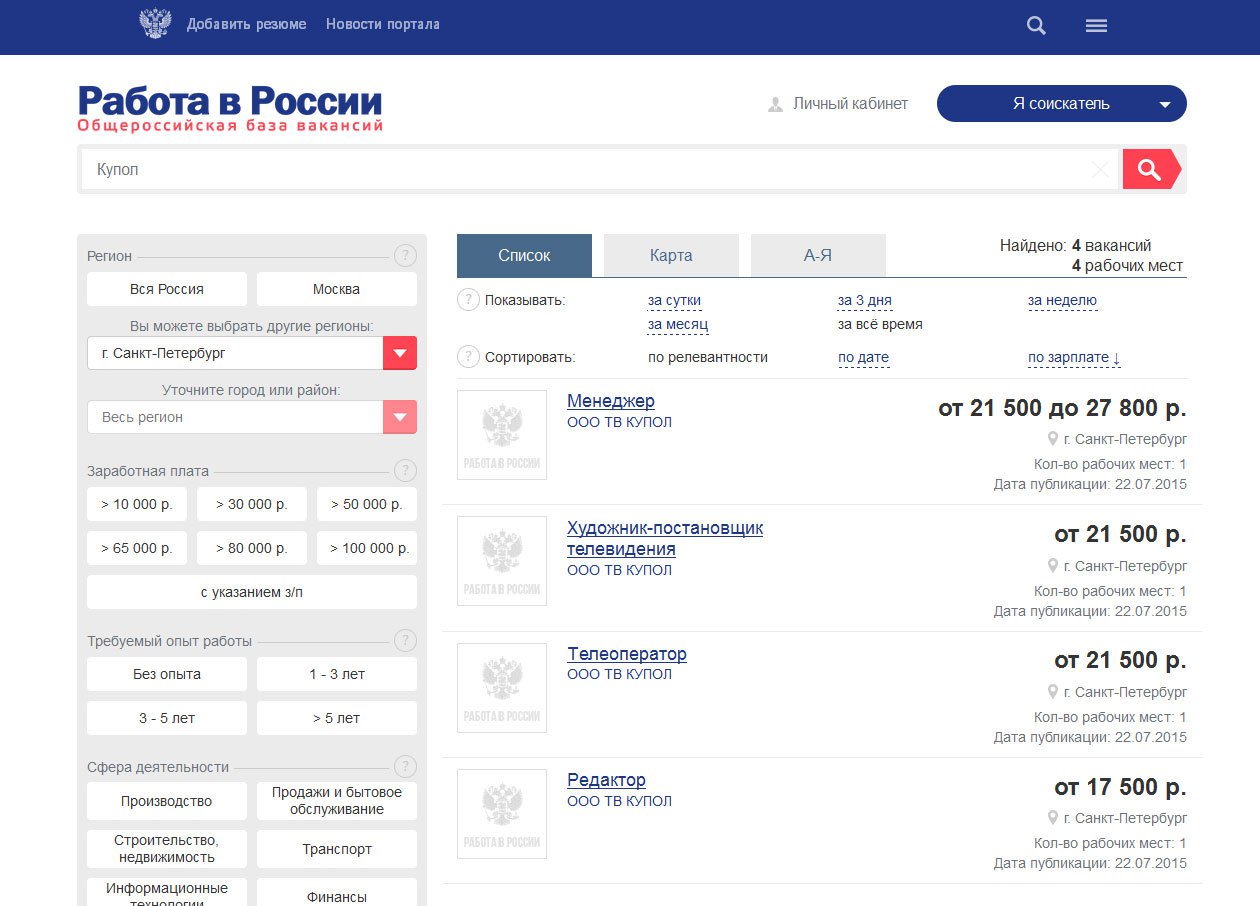Open the hamburger menu in top bar
The image size is (1260, 906).
(x=1096, y=26)
